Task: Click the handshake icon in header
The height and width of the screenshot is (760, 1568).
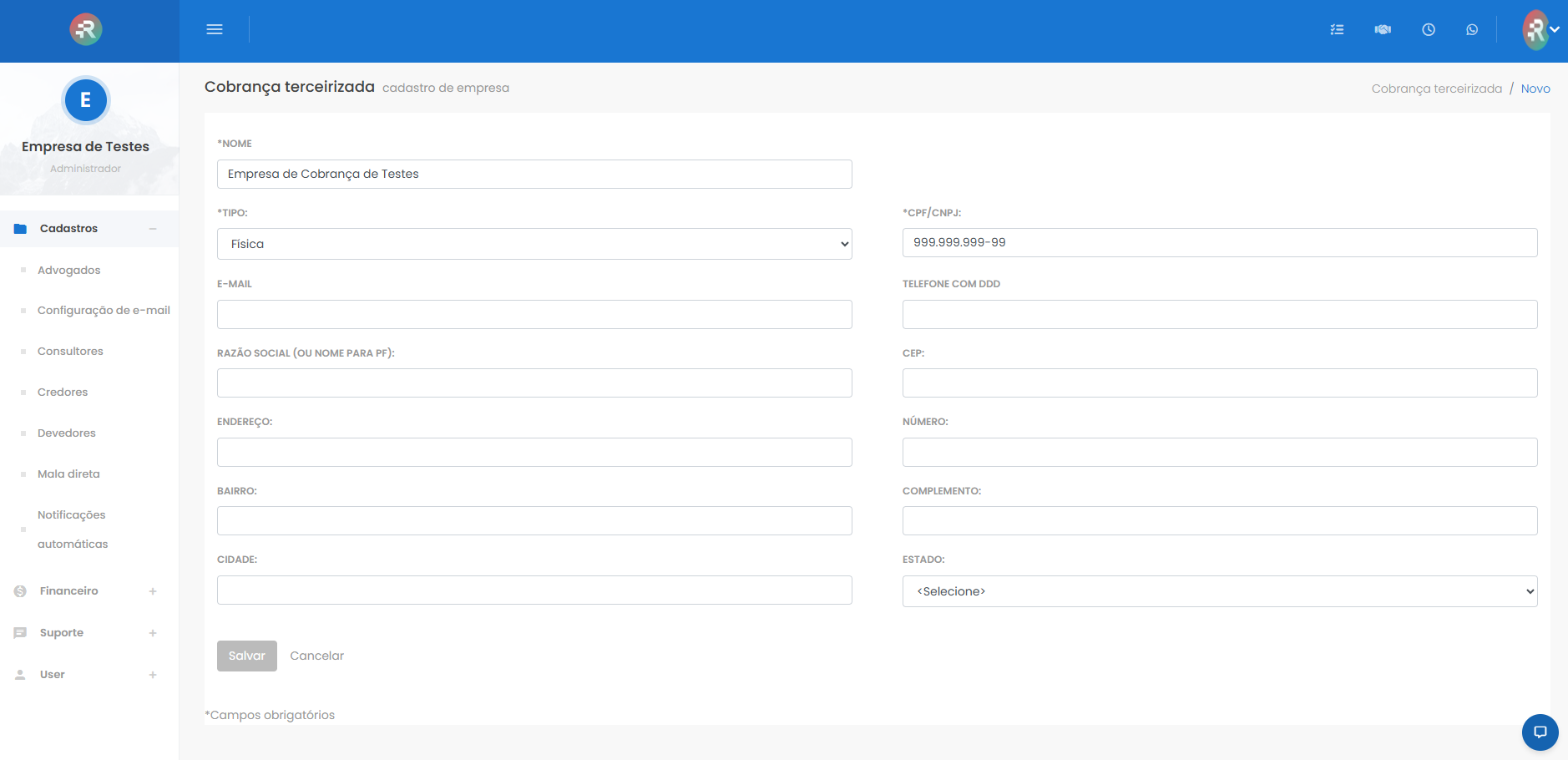Action: [1383, 29]
